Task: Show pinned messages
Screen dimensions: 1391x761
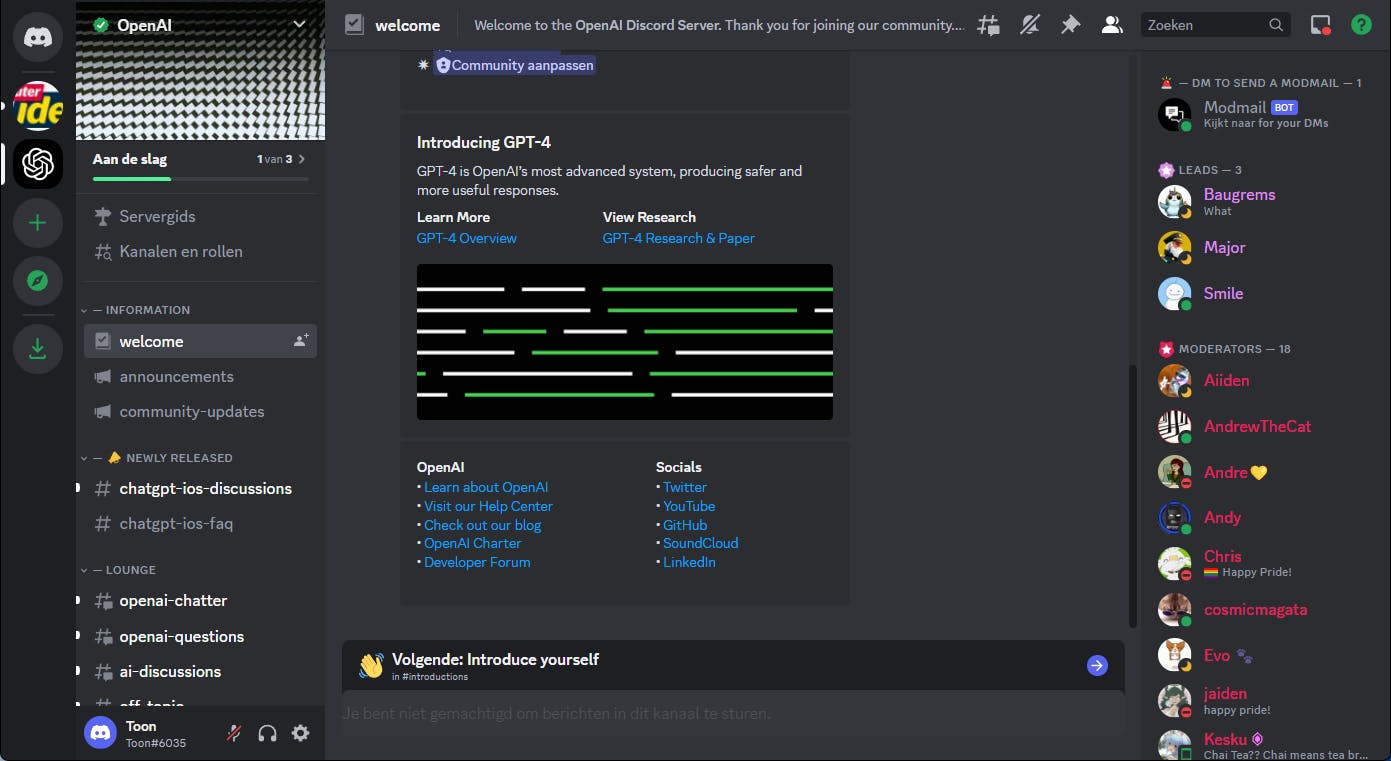Action: pyautogui.click(x=1070, y=25)
